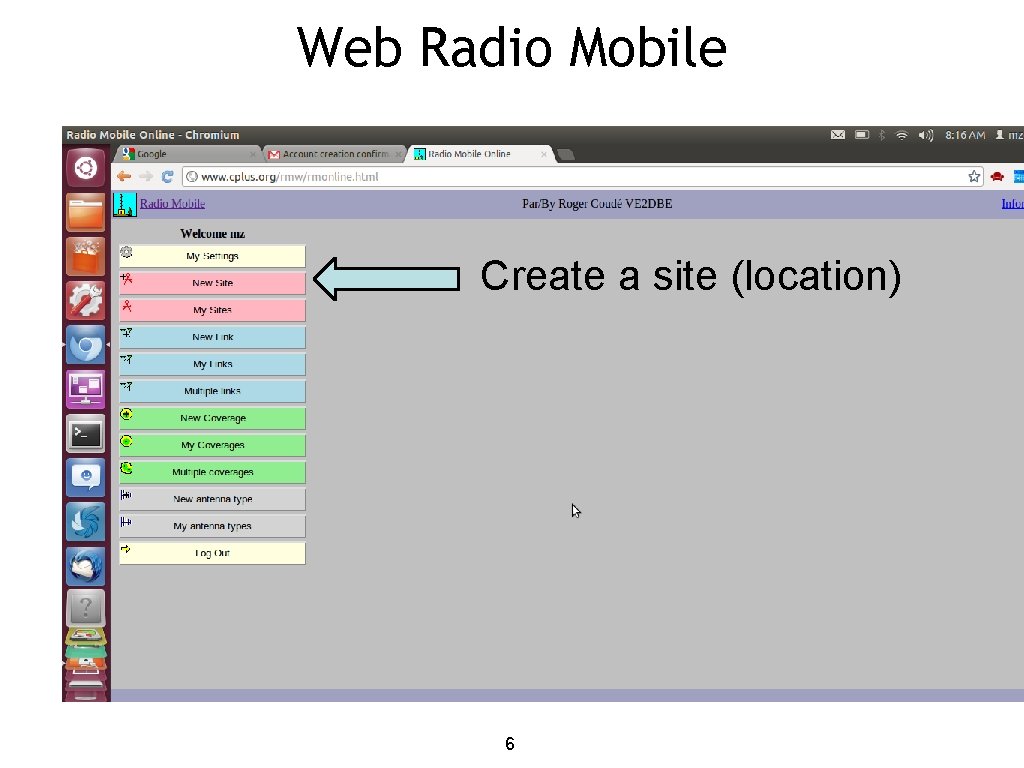Close the Google tab
This screenshot has height=768, width=1024.
tap(253, 154)
